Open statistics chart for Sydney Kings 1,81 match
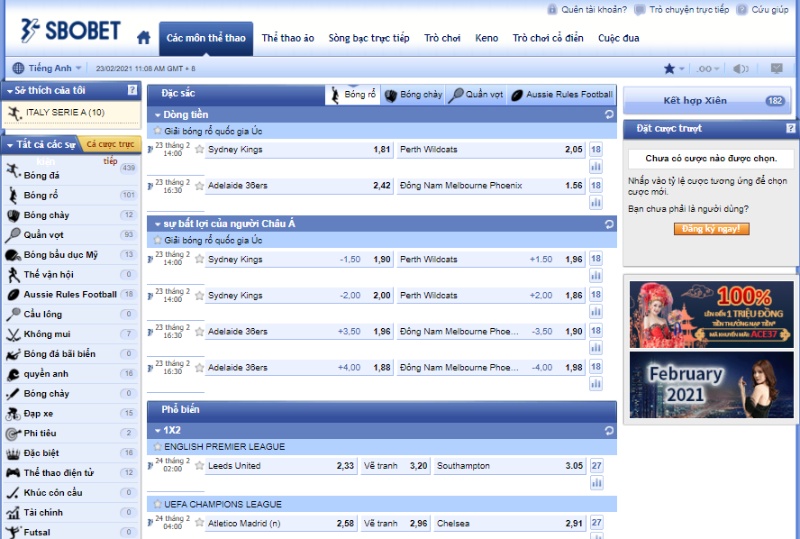 tap(596, 166)
